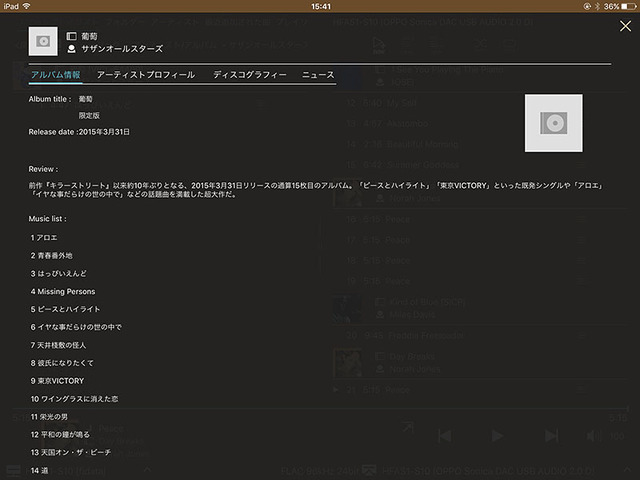Tap the small album cover thumbnail in header
The image size is (640, 480).
coord(43,41)
